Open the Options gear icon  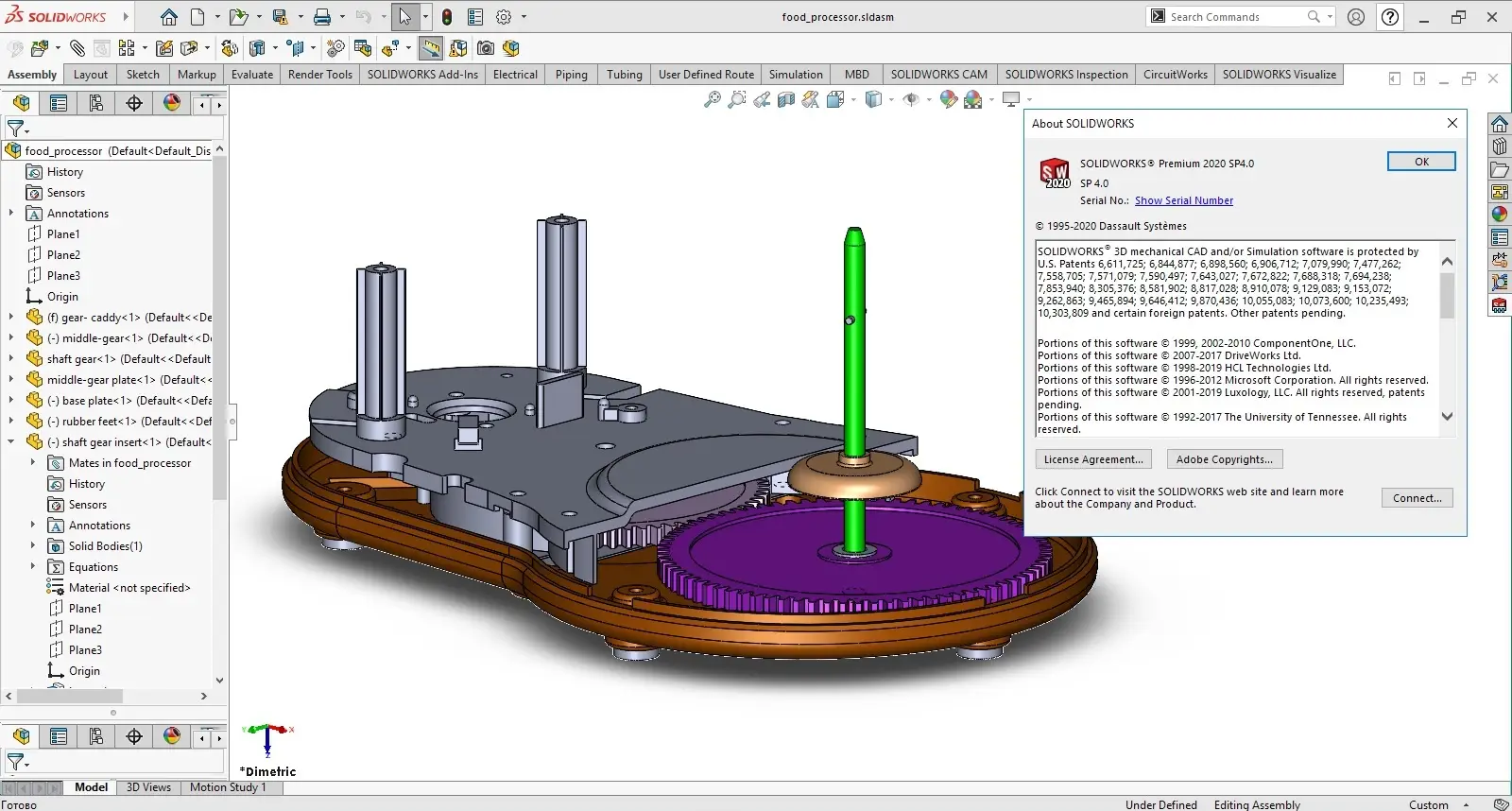coord(504,17)
